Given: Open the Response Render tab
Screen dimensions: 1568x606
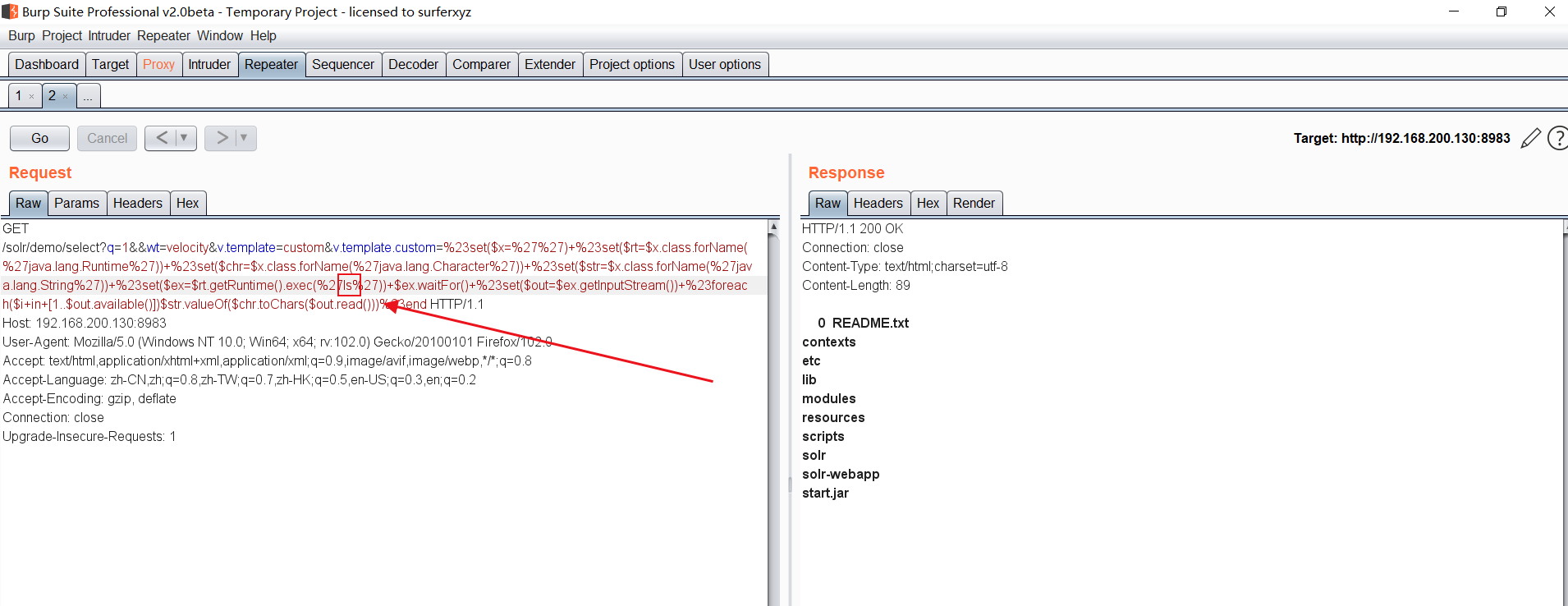Looking at the screenshot, I should pyautogui.click(x=974, y=203).
